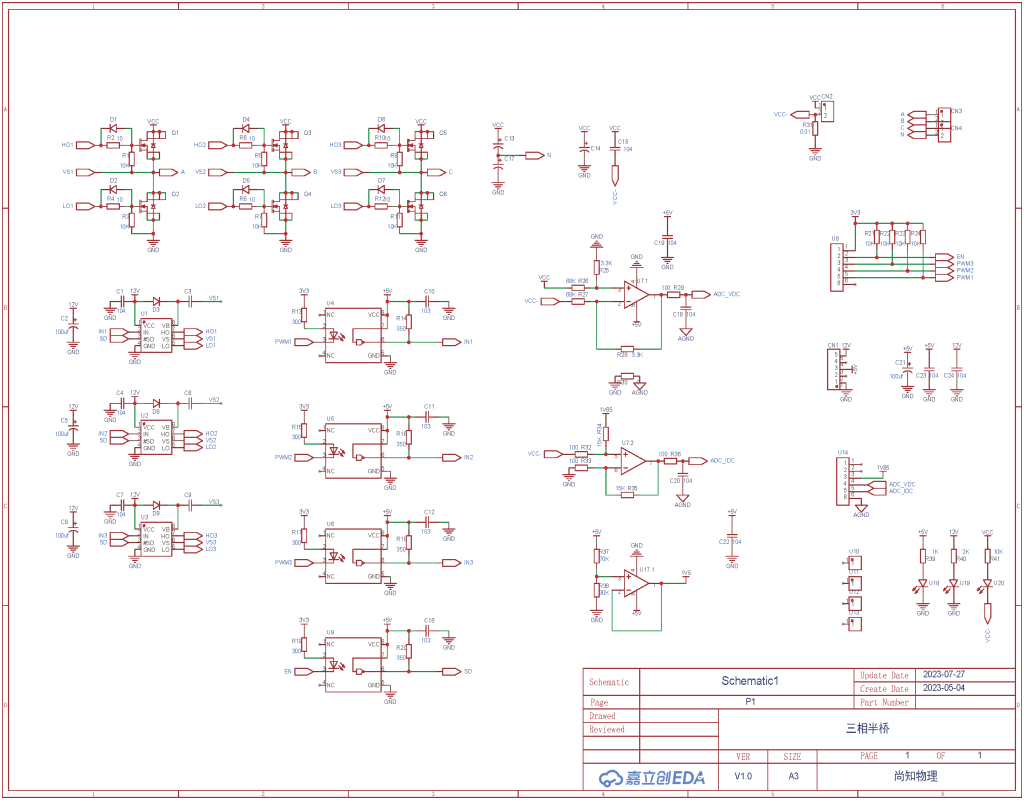Click the U7.2 op-amp symbol
Screen dimensions: 1024x800
(x=633, y=462)
